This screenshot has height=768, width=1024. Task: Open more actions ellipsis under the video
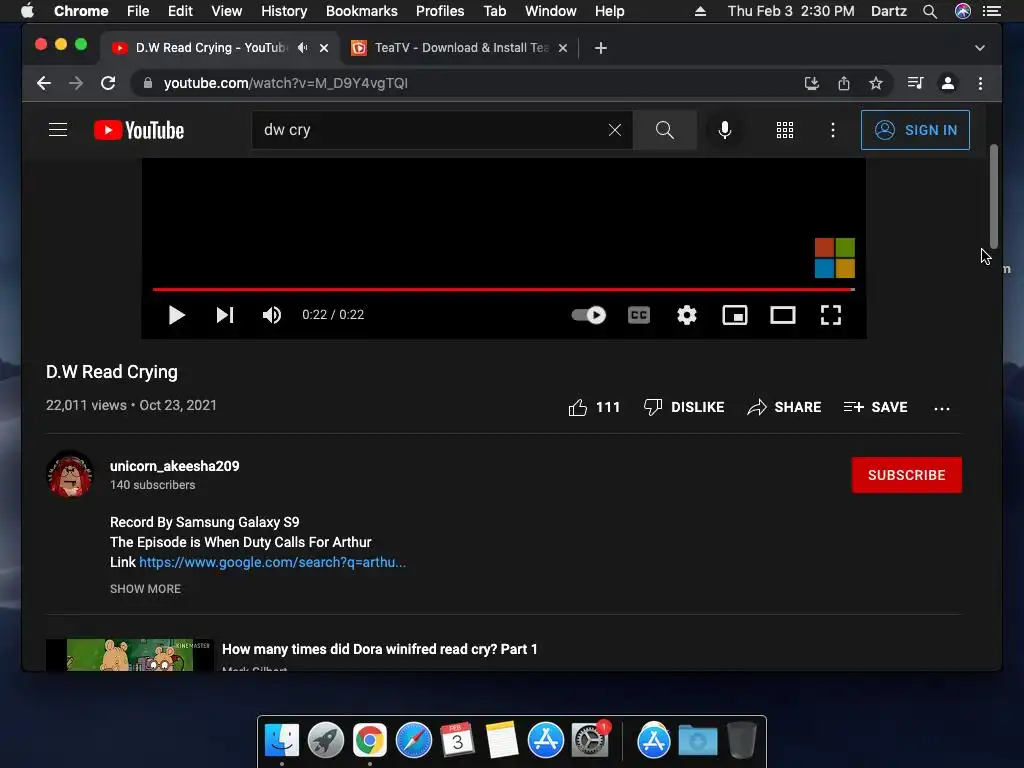click(x=942, y=409)
